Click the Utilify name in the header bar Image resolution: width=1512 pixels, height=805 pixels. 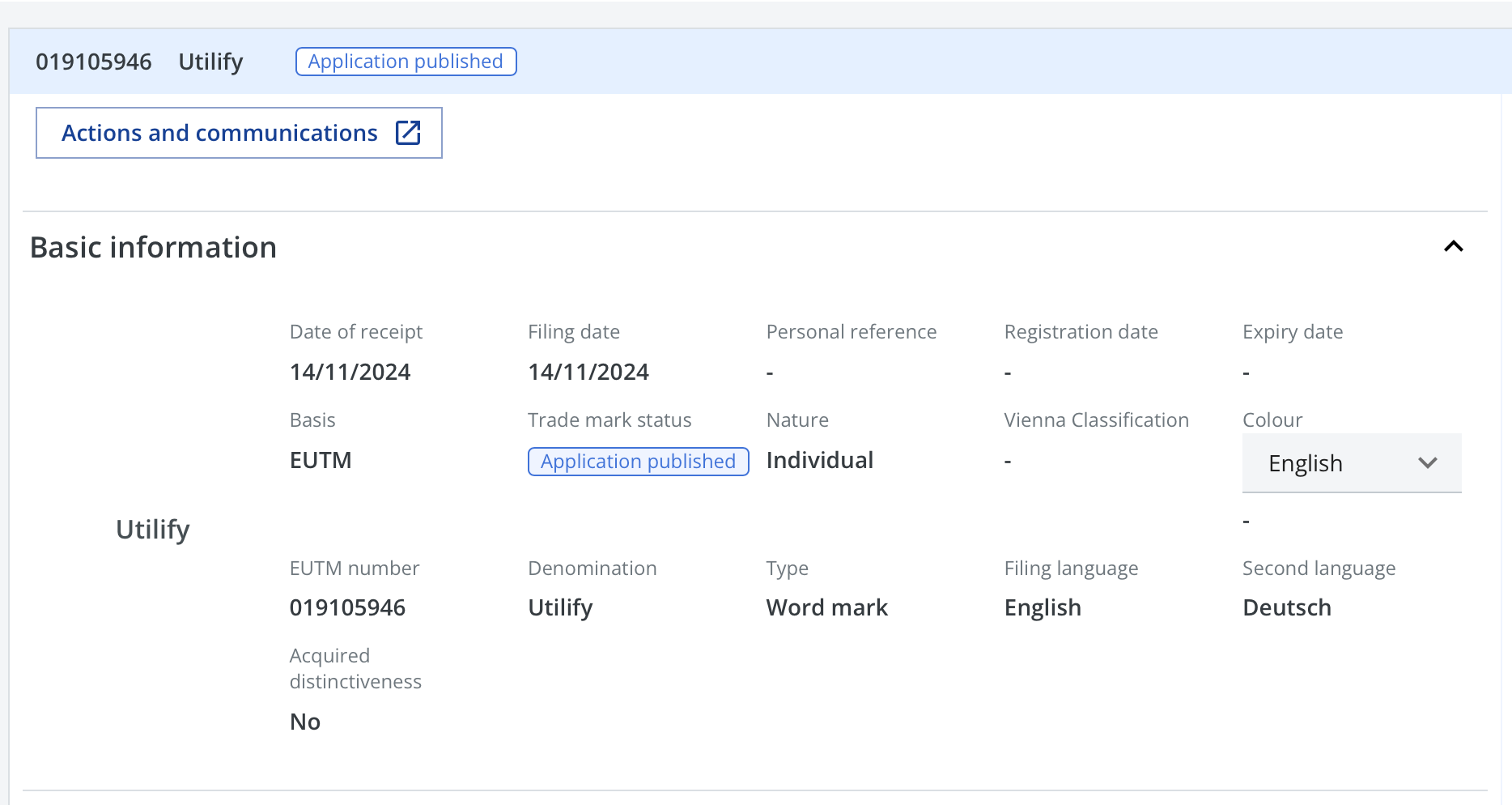coord(210,62)
